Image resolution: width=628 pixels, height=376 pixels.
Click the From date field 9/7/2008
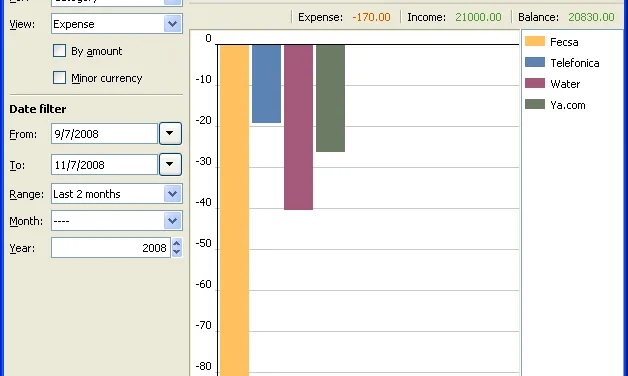pyautogui.click(x=104, y=134)
